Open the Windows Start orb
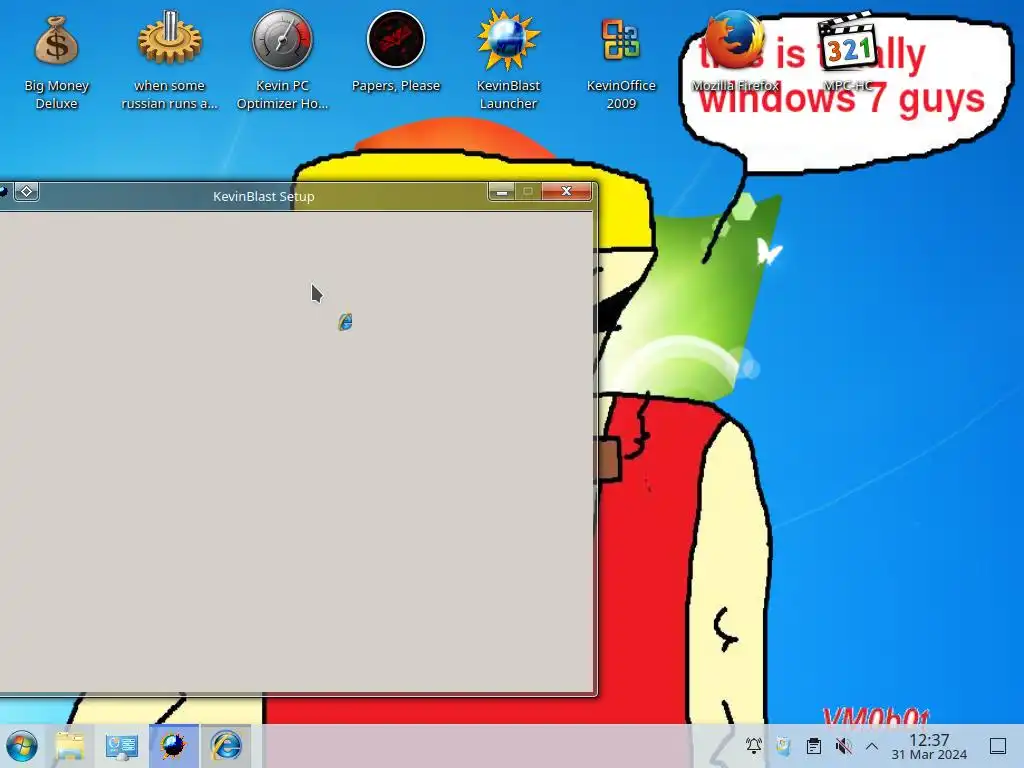 click(22, 746)
